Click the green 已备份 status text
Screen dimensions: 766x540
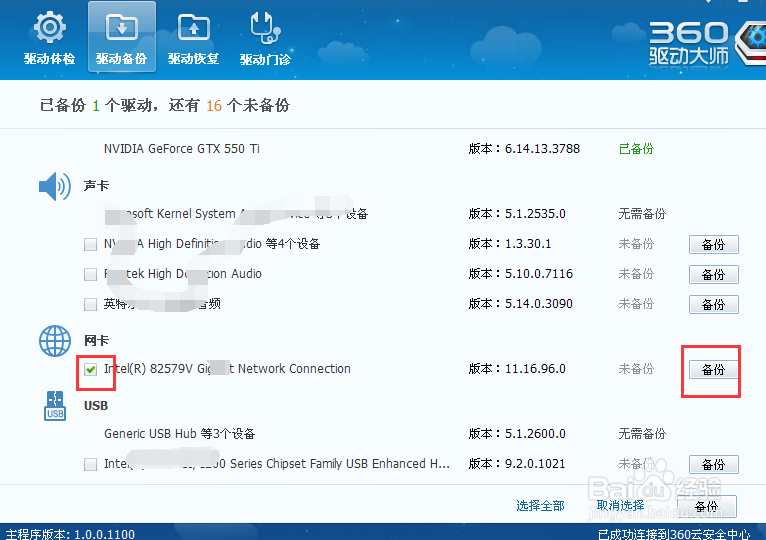[x=636, y=149]
